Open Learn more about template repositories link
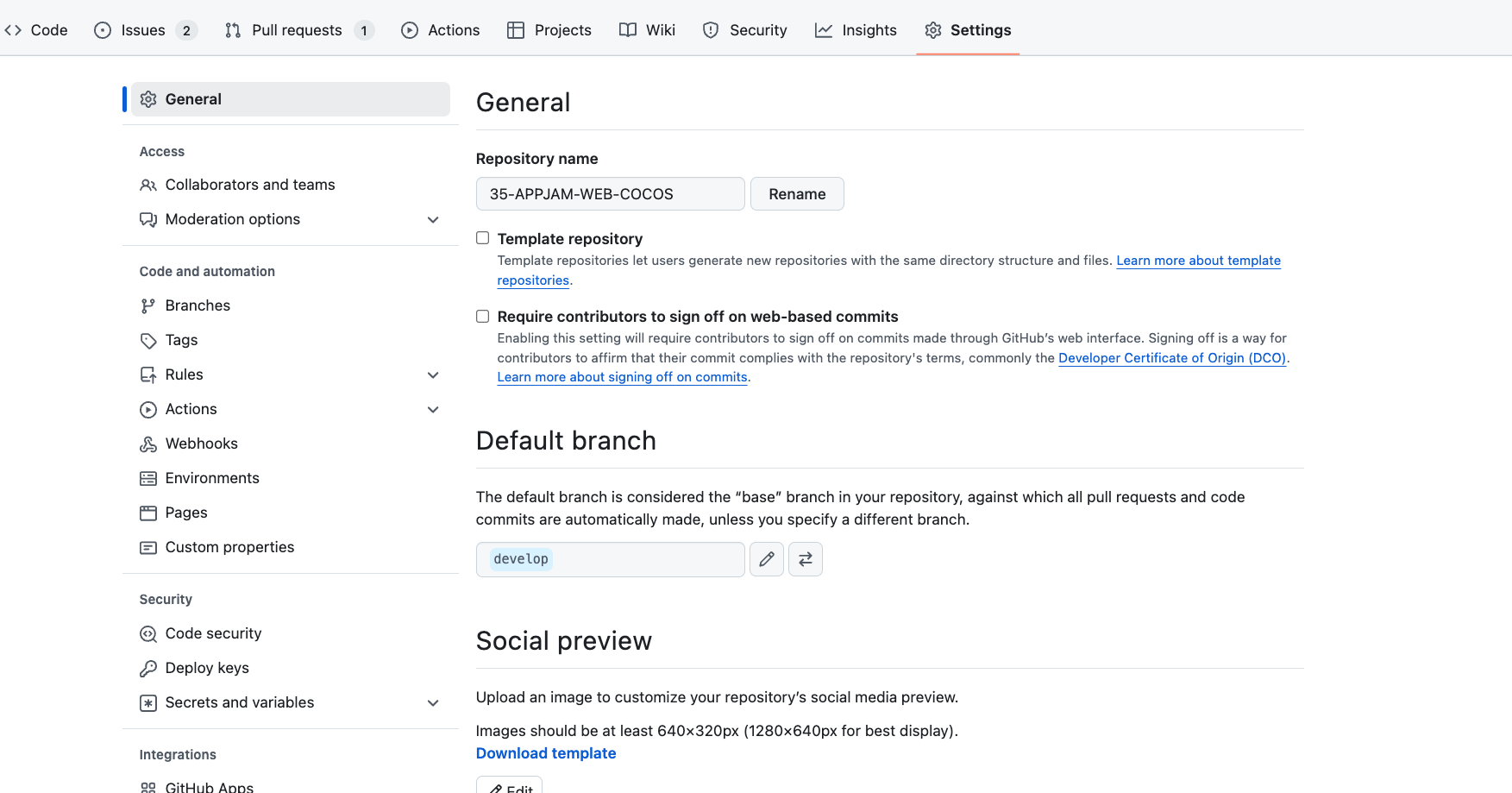The image size is (1512, 793). 1198,261
